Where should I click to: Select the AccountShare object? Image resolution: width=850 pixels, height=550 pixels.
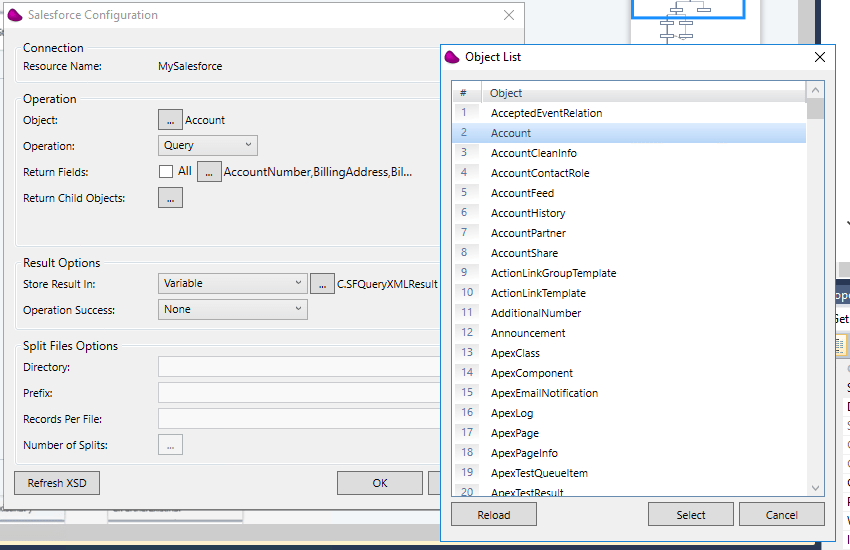629,253
